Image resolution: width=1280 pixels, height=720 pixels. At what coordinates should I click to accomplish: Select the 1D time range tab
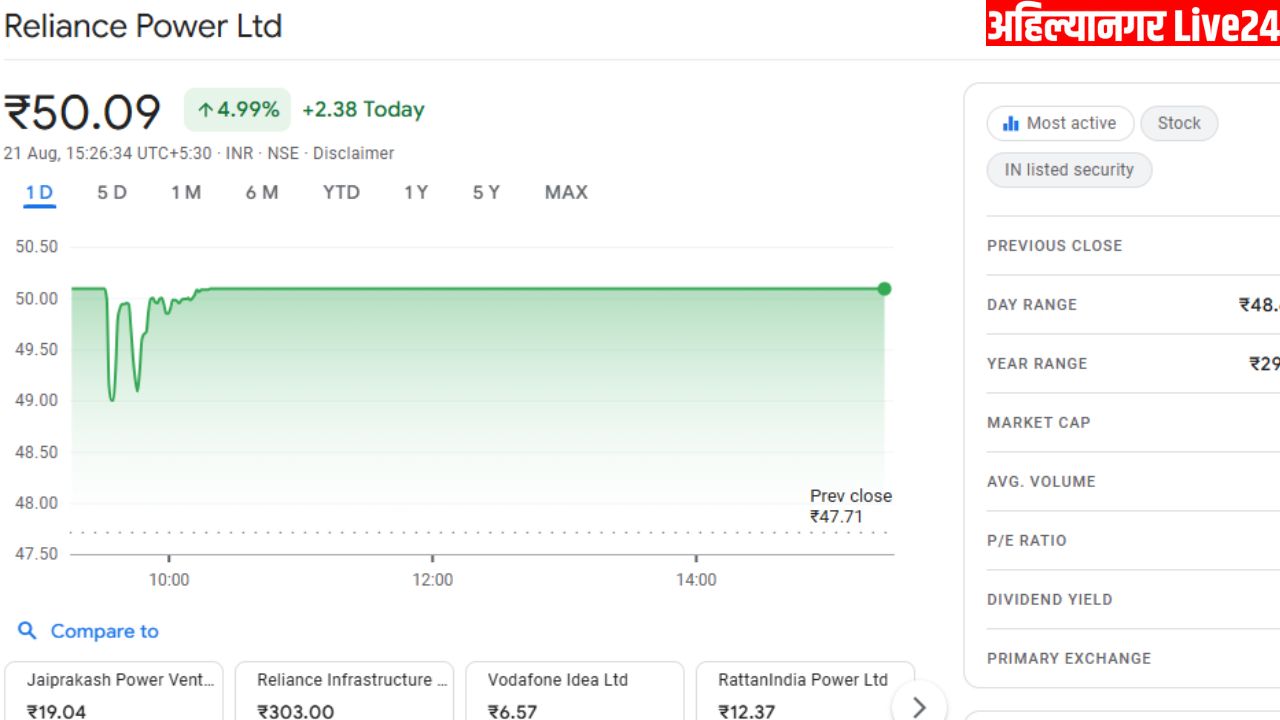tap(40, 192)
